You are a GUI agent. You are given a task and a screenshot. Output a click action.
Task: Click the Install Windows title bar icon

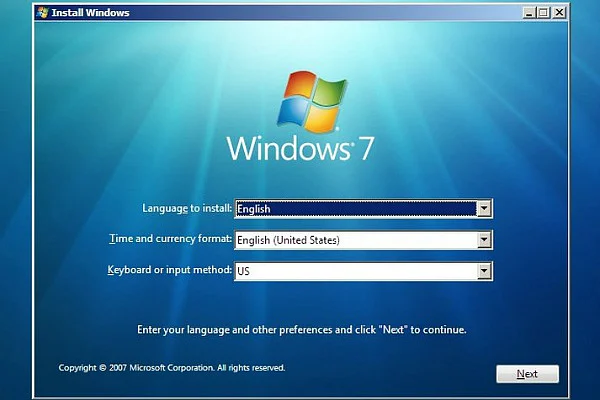tap(42, 13)
